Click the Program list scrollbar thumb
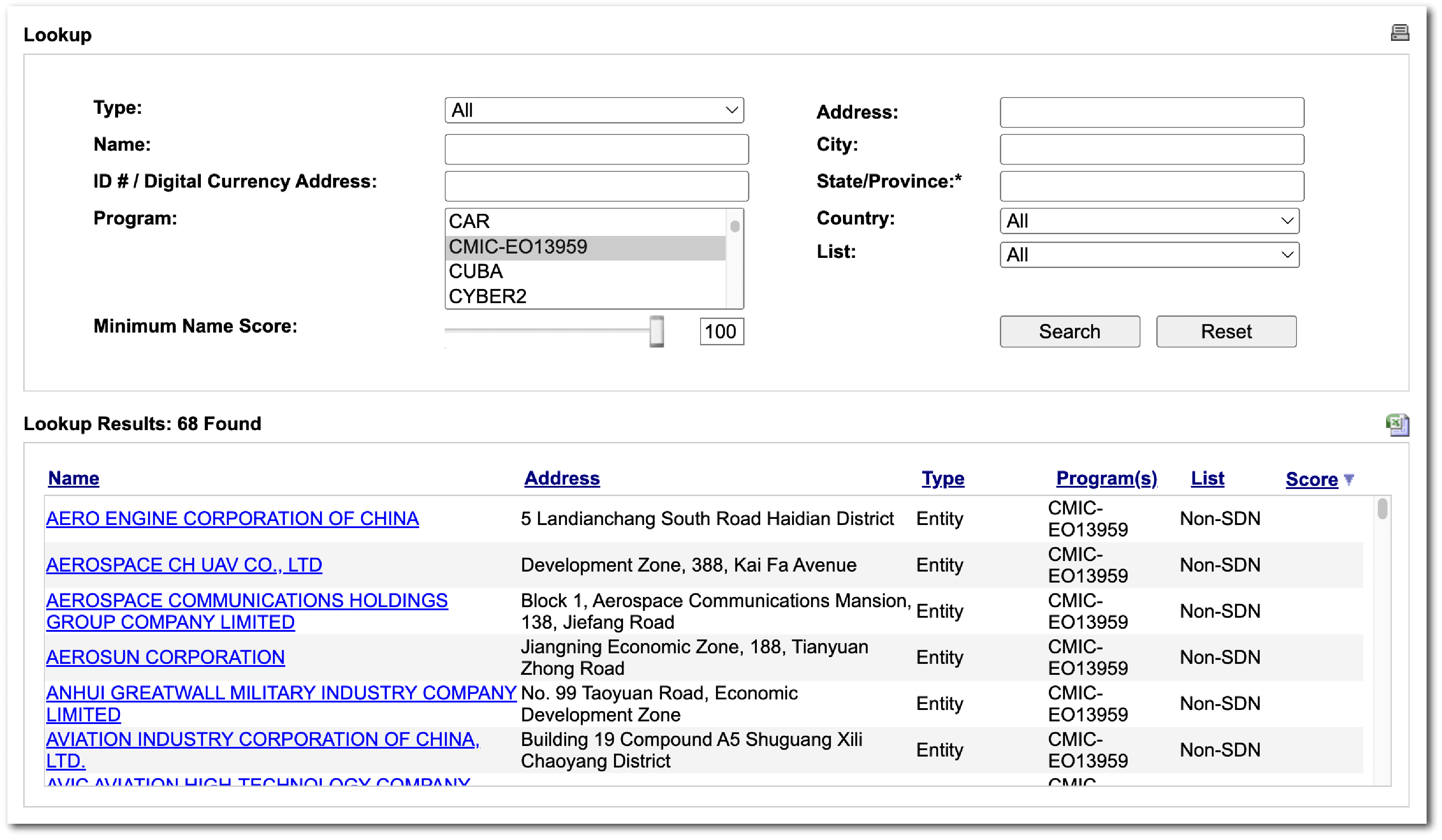This screenshot has height=840, width=1442. (735, 226)
